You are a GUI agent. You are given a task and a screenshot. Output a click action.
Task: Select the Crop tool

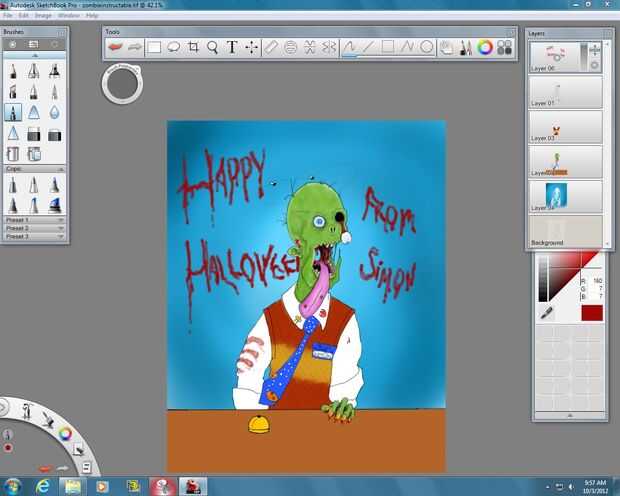point(193,47)
